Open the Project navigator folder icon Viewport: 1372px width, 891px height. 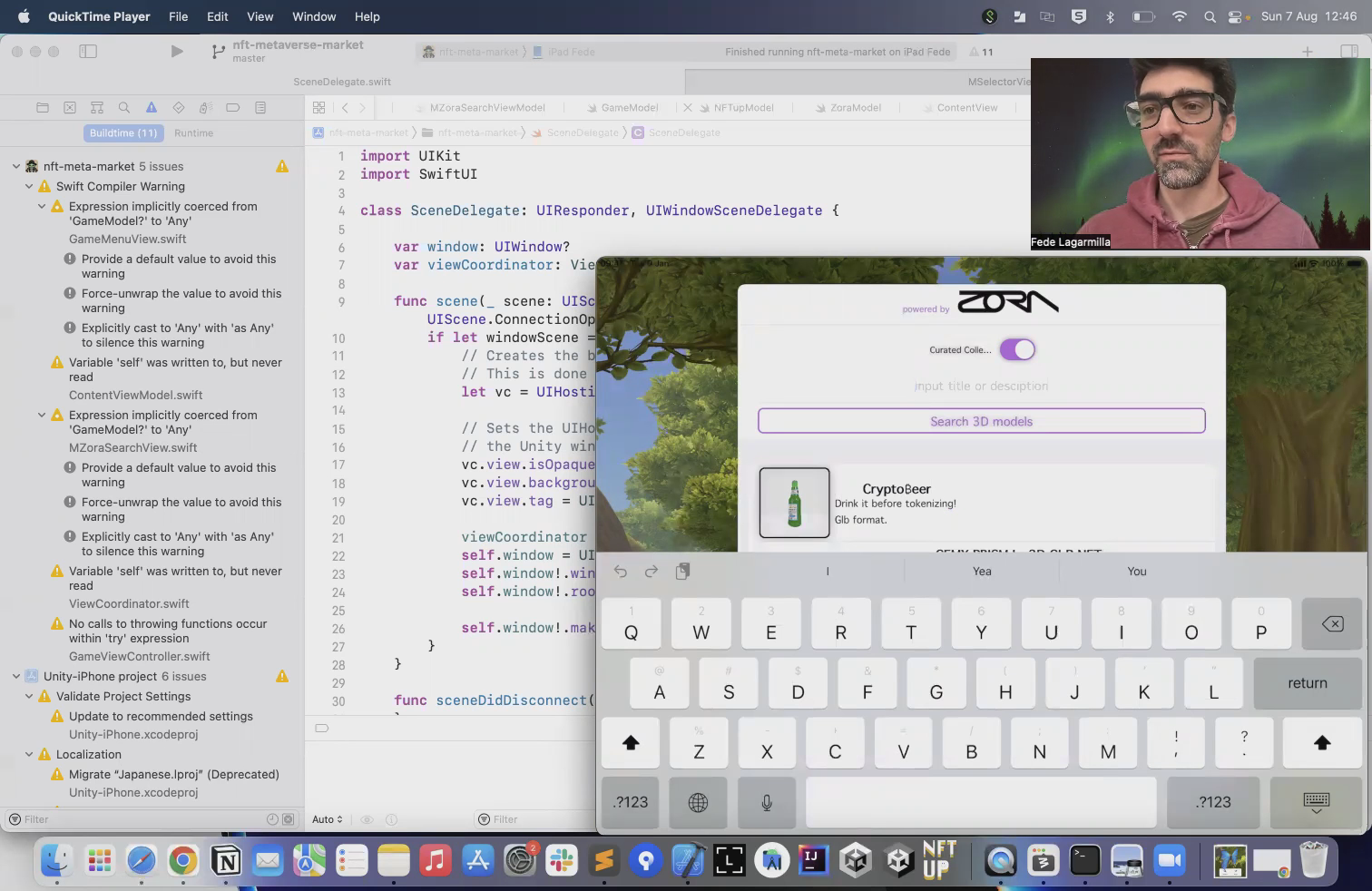pos(43,107)
